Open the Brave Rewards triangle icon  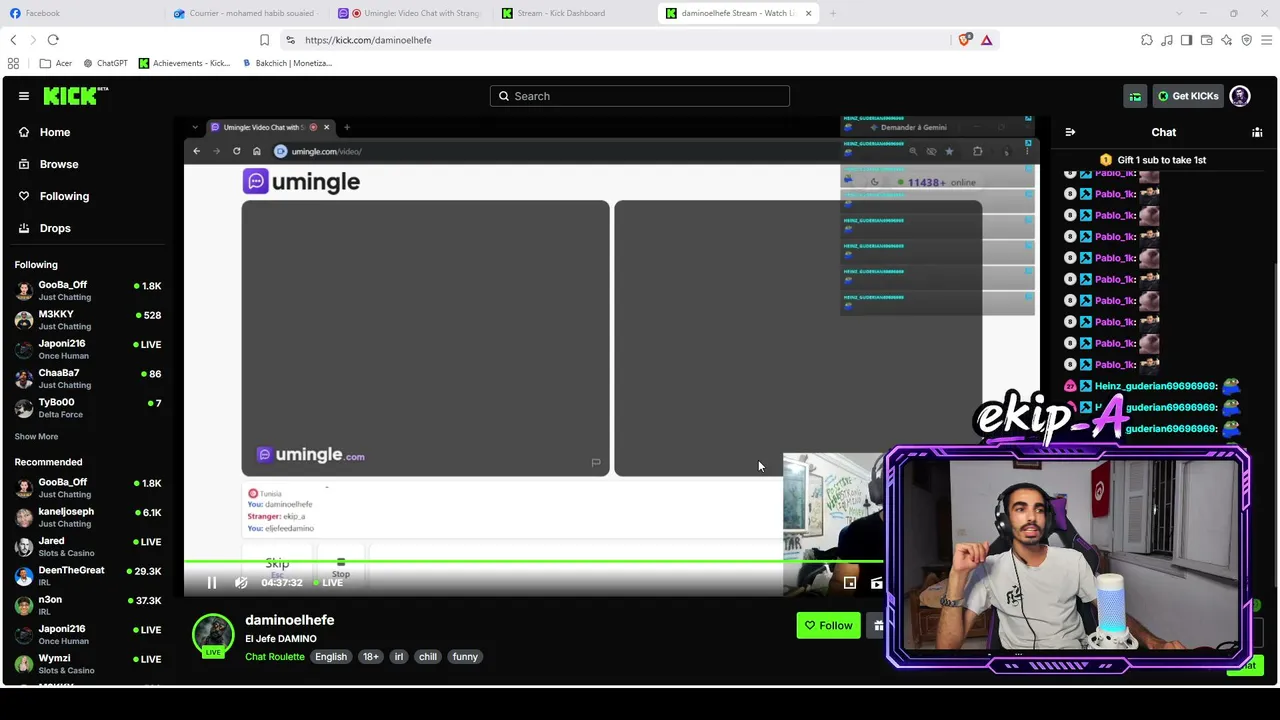tap(986, 40)
